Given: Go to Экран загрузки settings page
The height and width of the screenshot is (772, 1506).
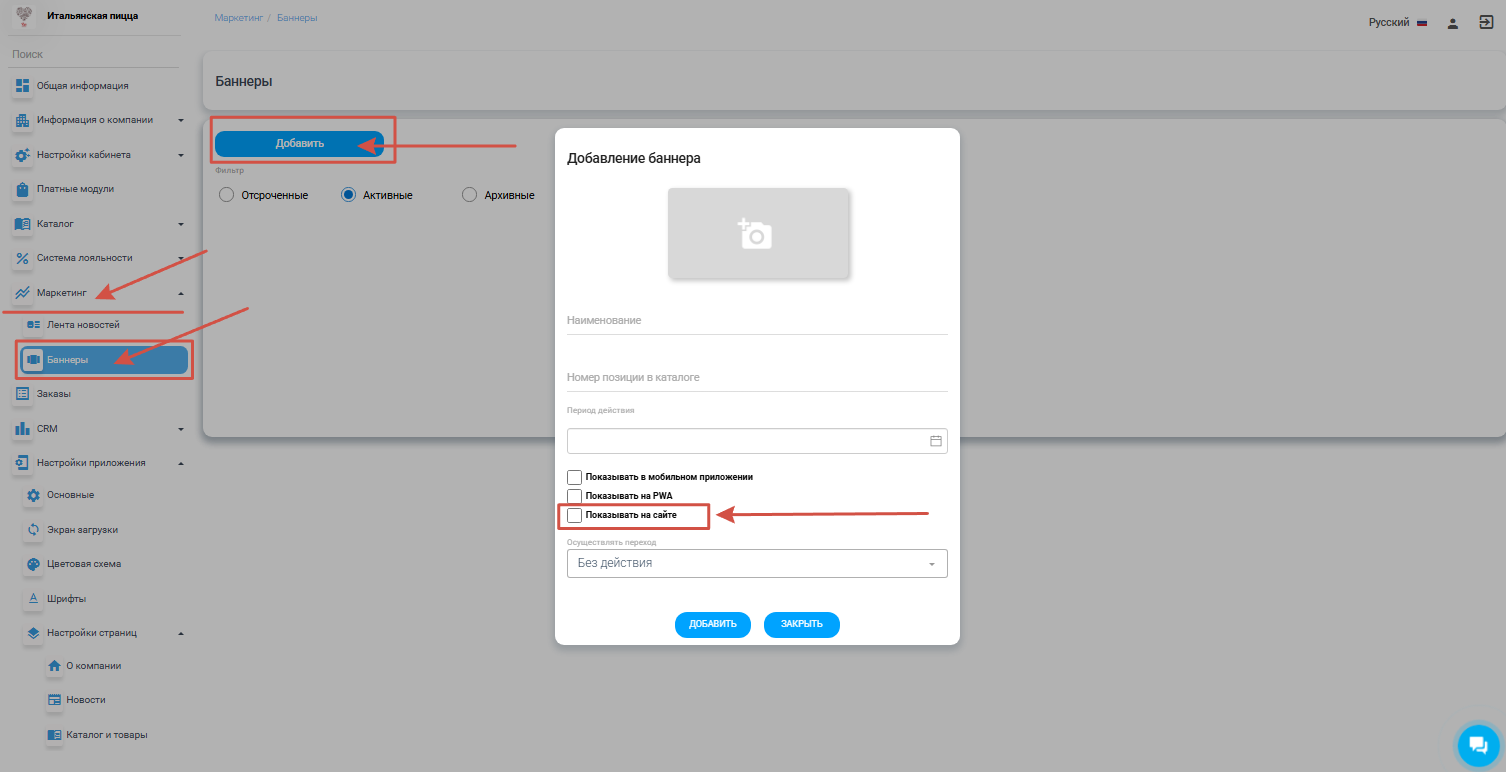Looking at the screenshot, I should click(82, 529).
